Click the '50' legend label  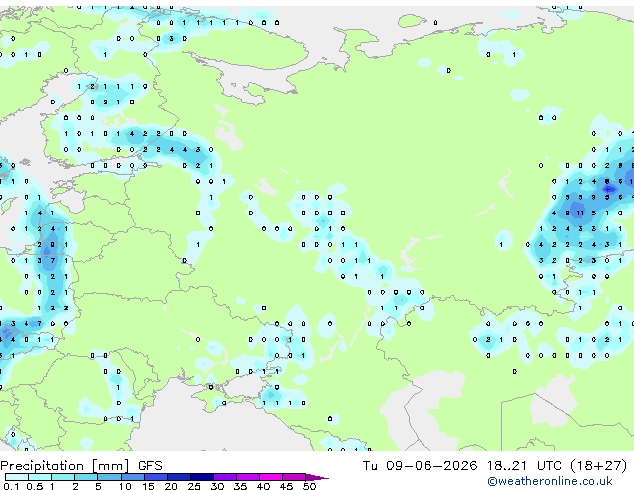coord(309,486)
